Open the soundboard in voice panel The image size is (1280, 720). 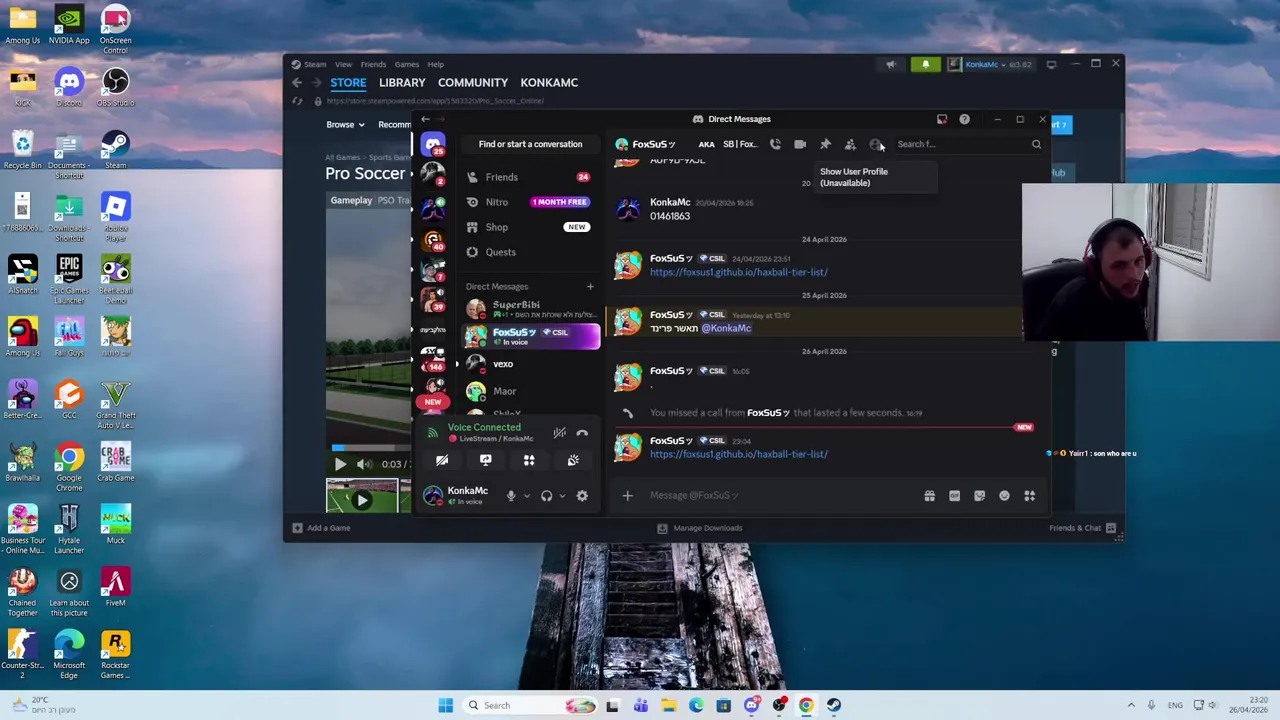coord(573,460)
